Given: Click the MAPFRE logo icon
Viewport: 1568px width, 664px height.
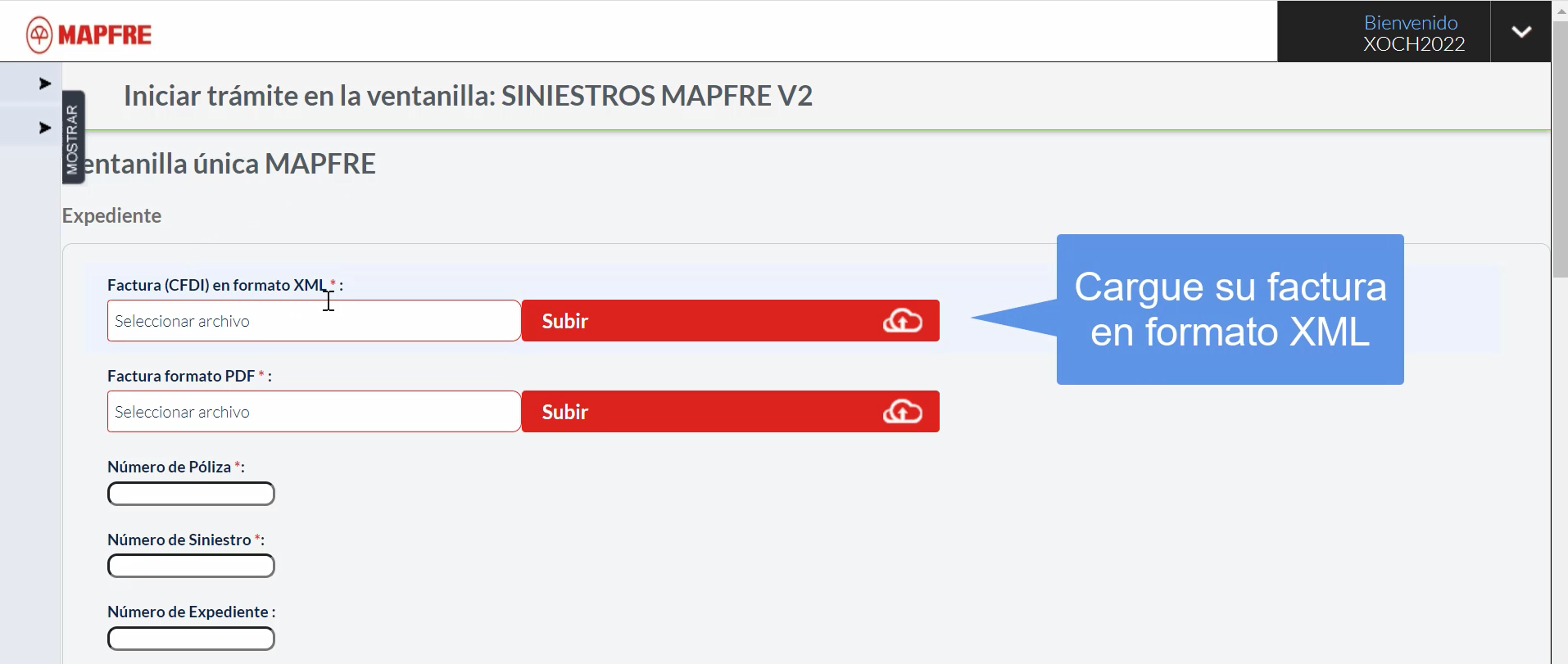Looking at the screenshot, I should 39,35.
